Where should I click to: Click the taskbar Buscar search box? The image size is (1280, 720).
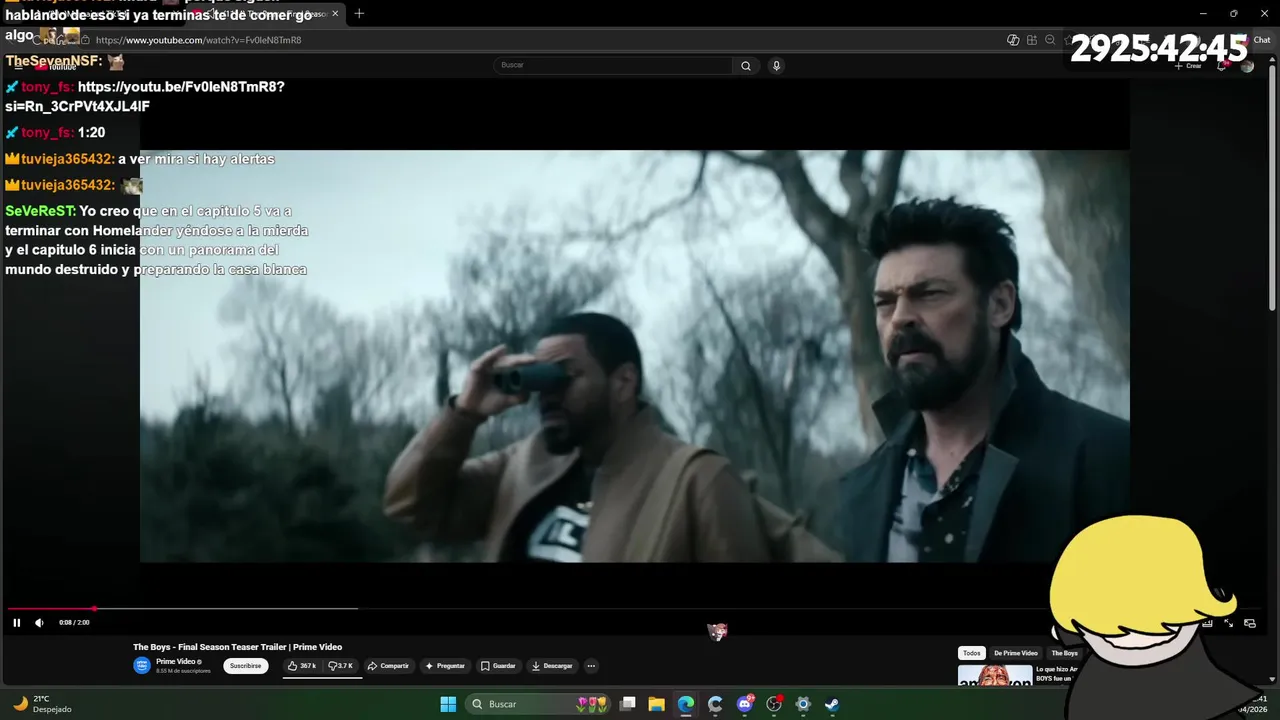coord(539,704)
